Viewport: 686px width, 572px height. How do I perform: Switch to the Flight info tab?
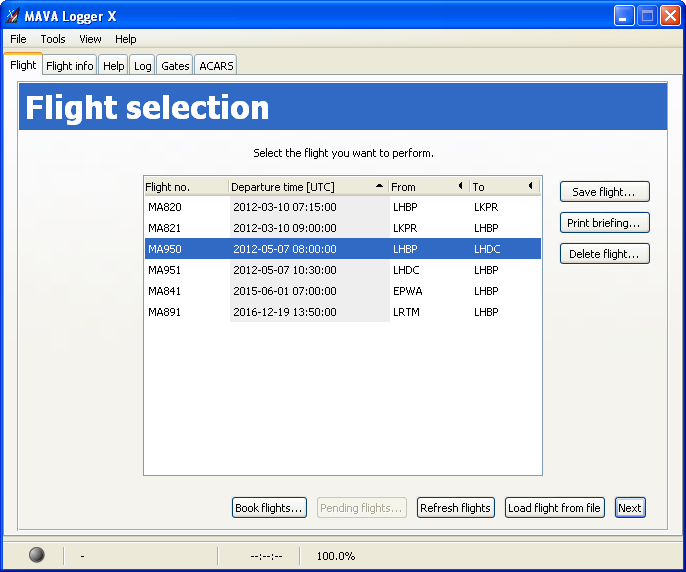pyautogui.click(x=70, y=66)
